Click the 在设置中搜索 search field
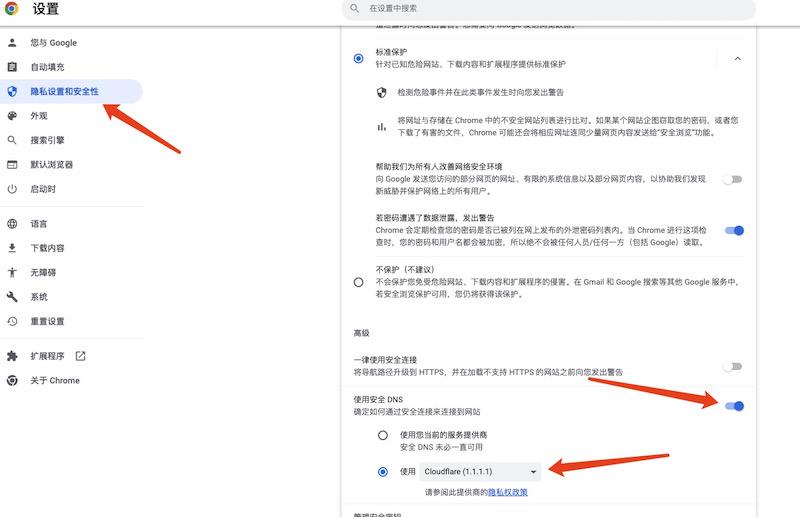The width and height of the screenshot is (800, 517). (549, 9)
